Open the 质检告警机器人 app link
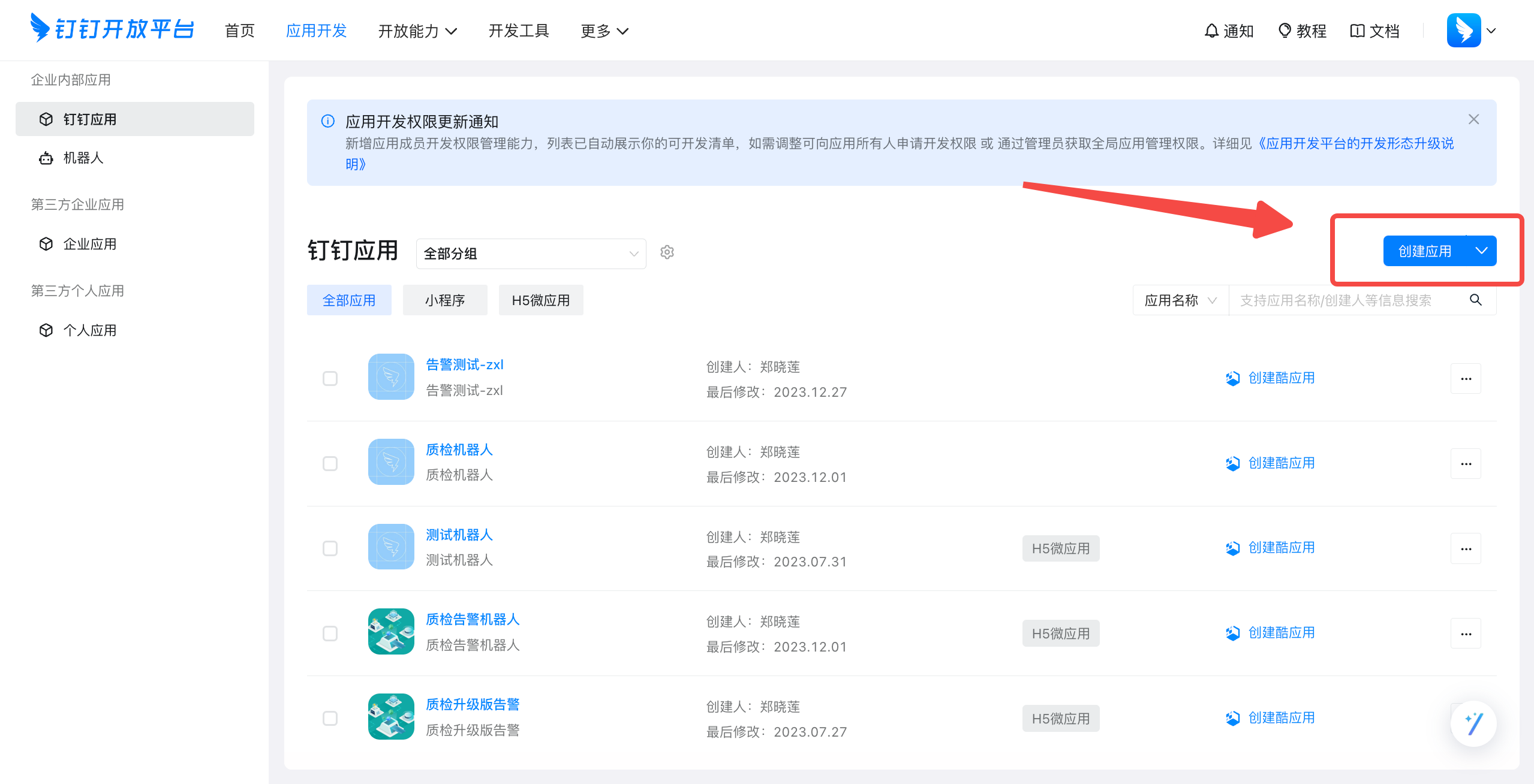This screenshot has height=784, width=1534. pos(472,619)
